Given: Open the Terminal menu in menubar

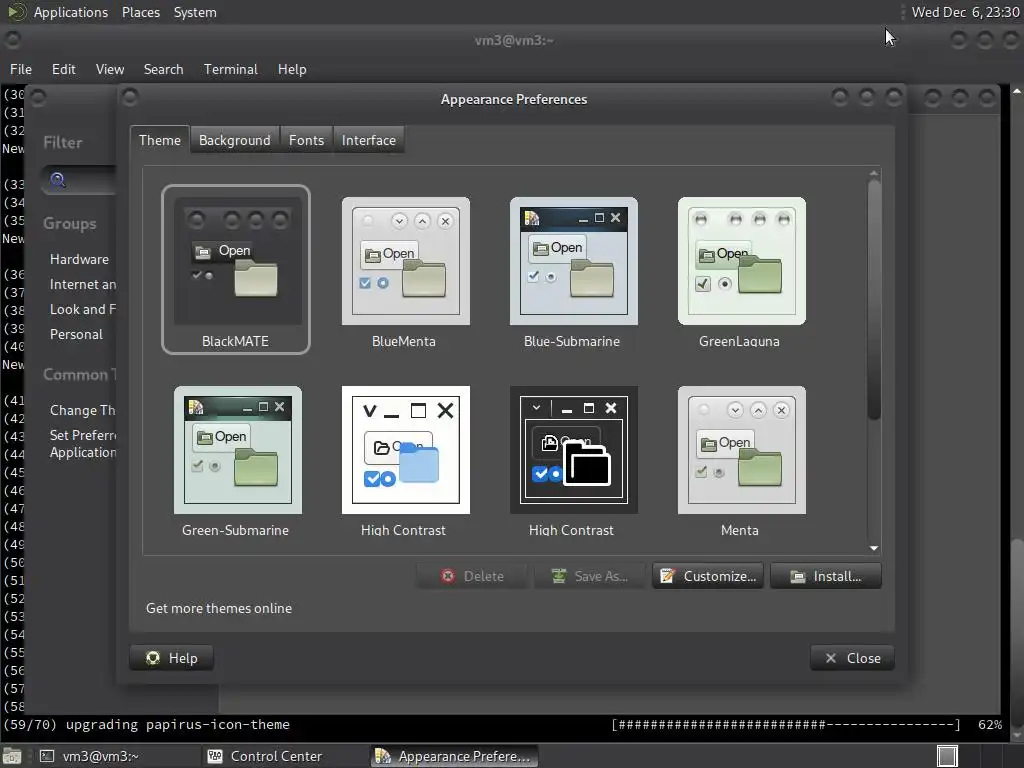Looking at the screenshot, I should (231, 69).
